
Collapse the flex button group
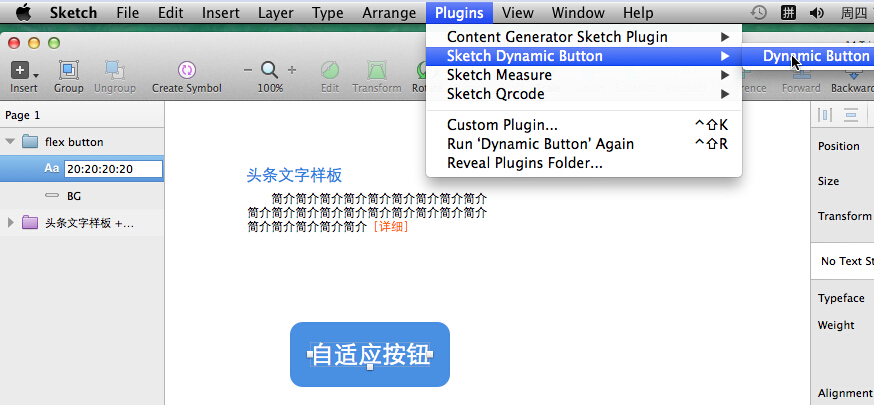pyautogui.click(x=11, y=142)
